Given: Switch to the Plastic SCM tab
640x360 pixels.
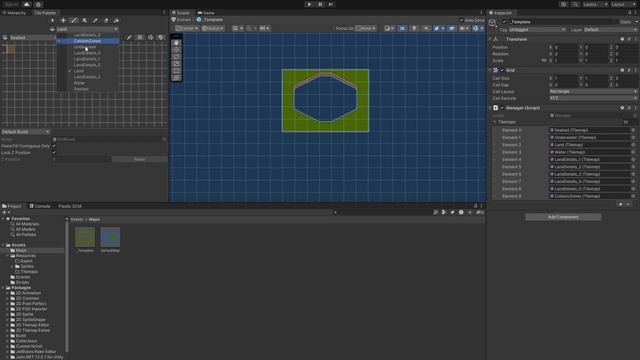Looking at the screenshot, I should 70,206.
